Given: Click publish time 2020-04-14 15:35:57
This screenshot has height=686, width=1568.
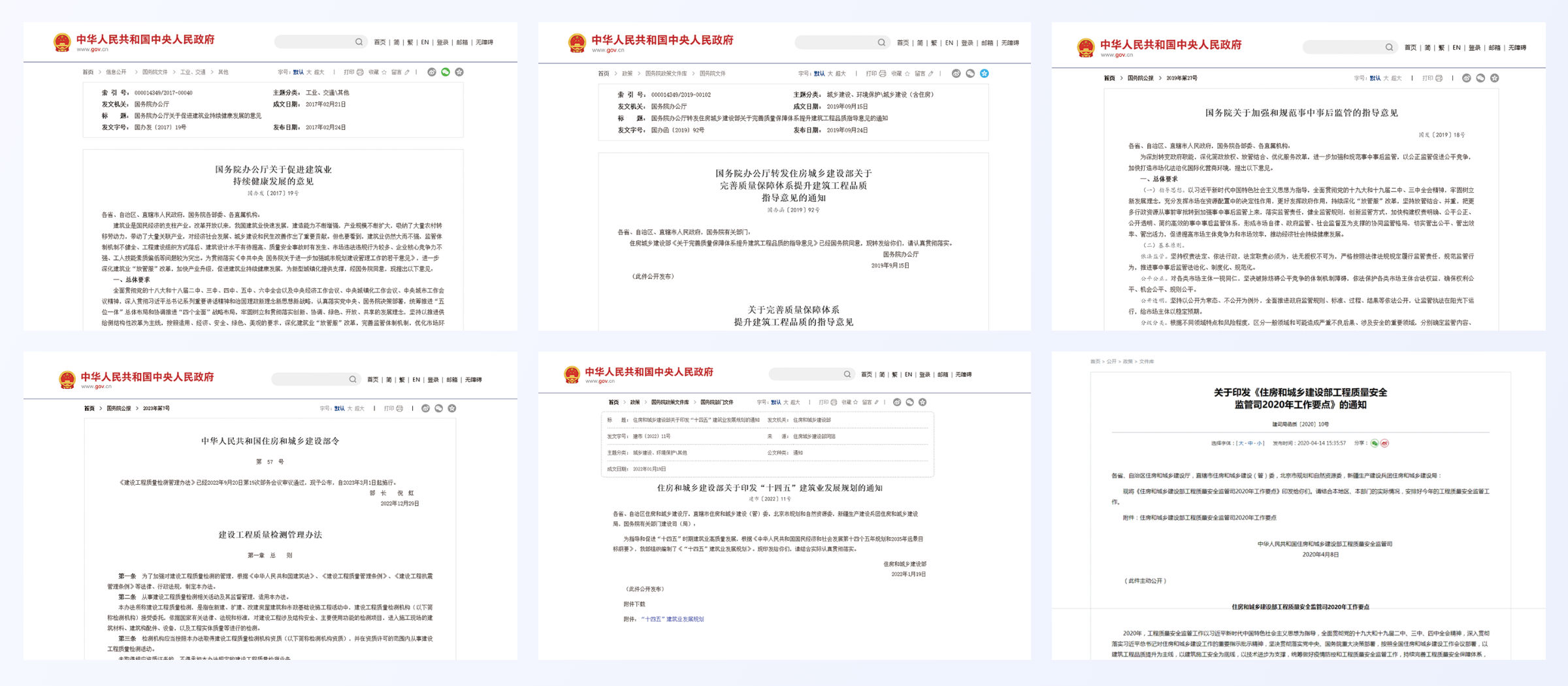Looking at the screenshot, I should pos(1322,443).
